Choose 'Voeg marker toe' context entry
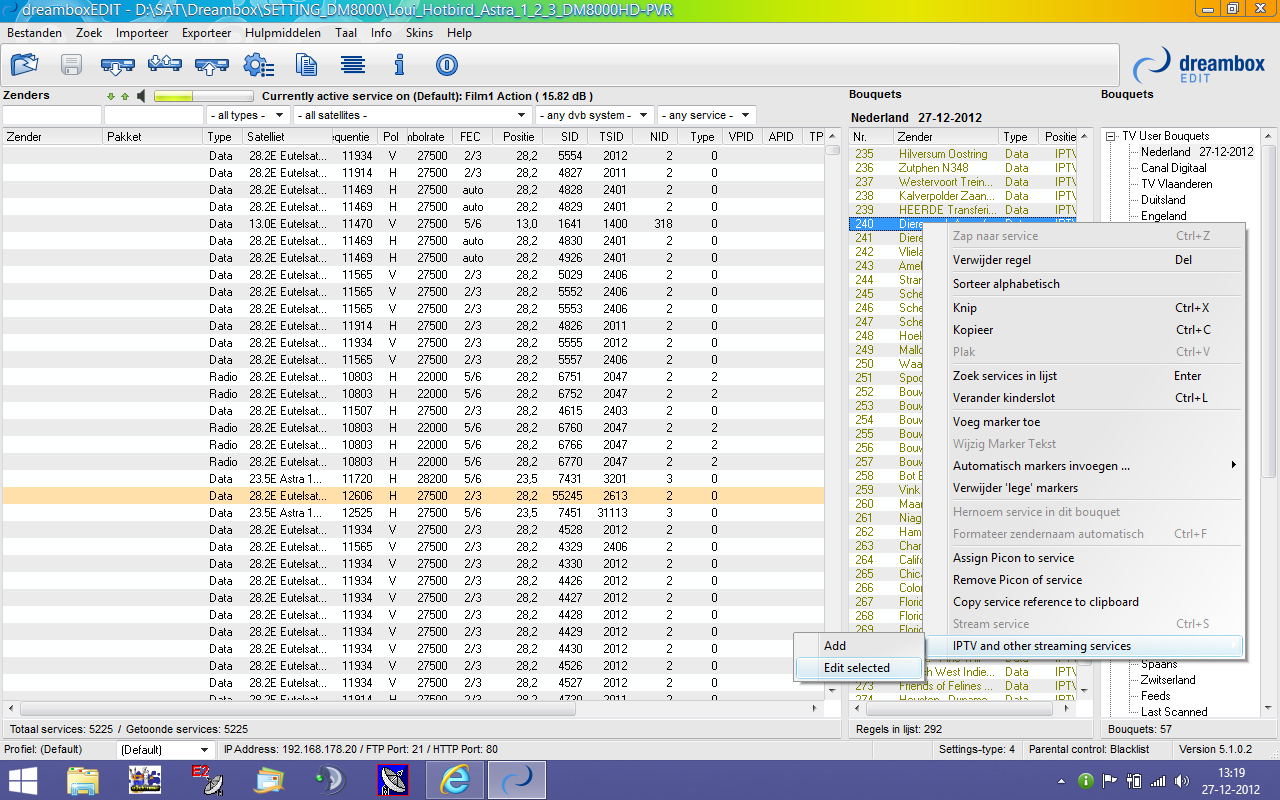This screenshot has height=800, width=1280. point(1085,422)
